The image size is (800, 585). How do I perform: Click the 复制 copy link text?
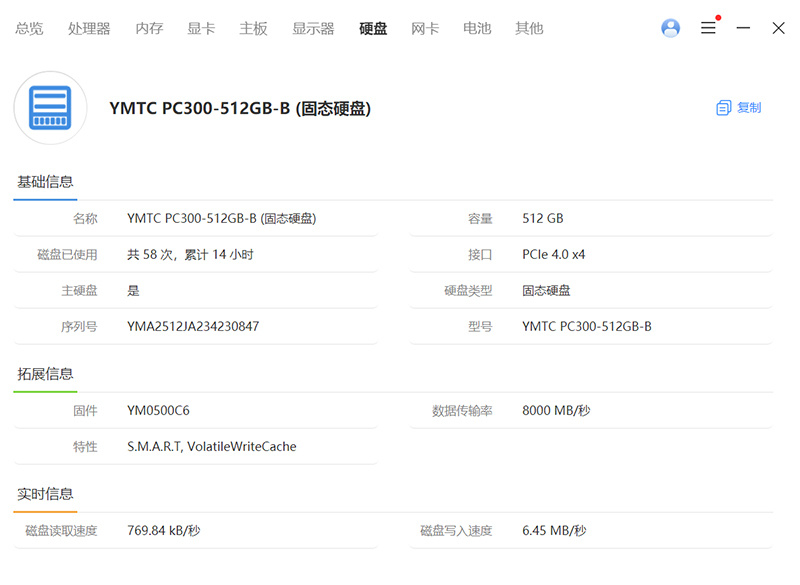pos(749,108)
